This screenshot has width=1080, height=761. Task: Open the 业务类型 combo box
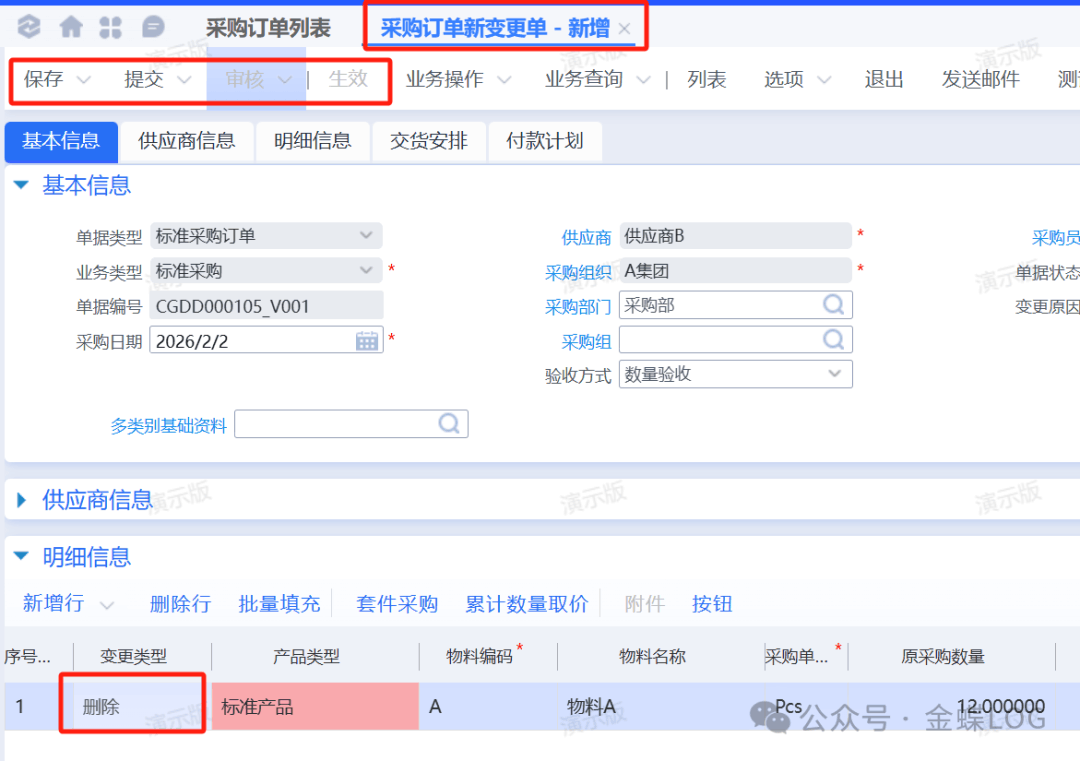point(365,271)
